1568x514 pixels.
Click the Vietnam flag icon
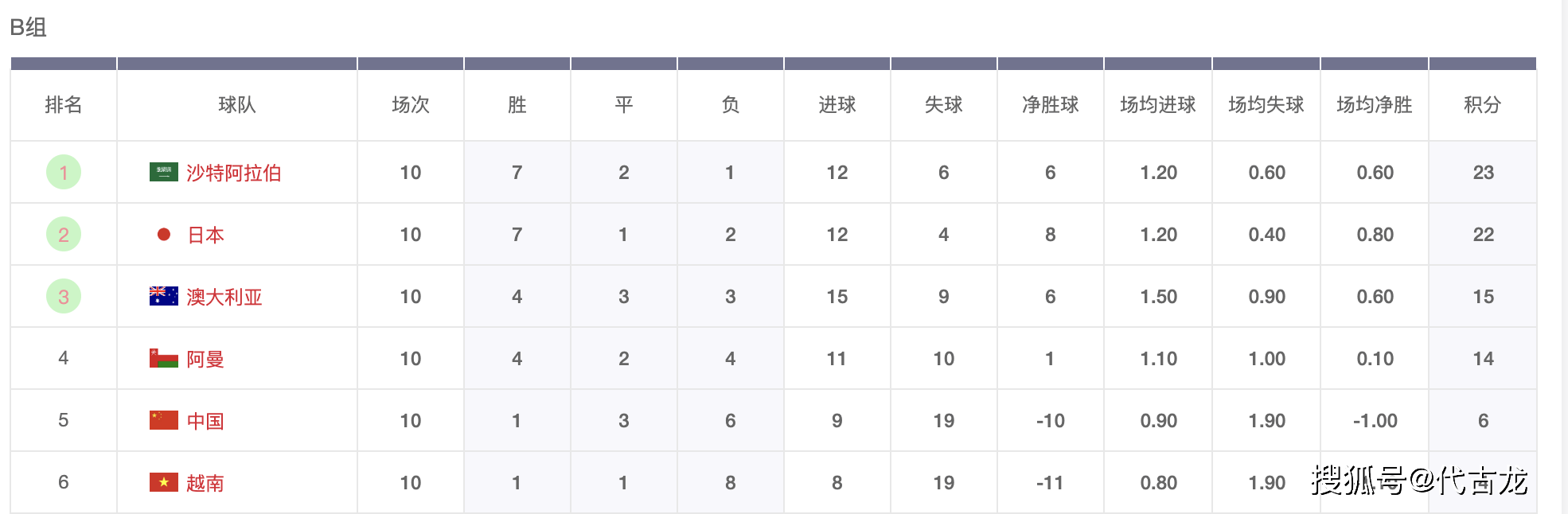(164, 482)
